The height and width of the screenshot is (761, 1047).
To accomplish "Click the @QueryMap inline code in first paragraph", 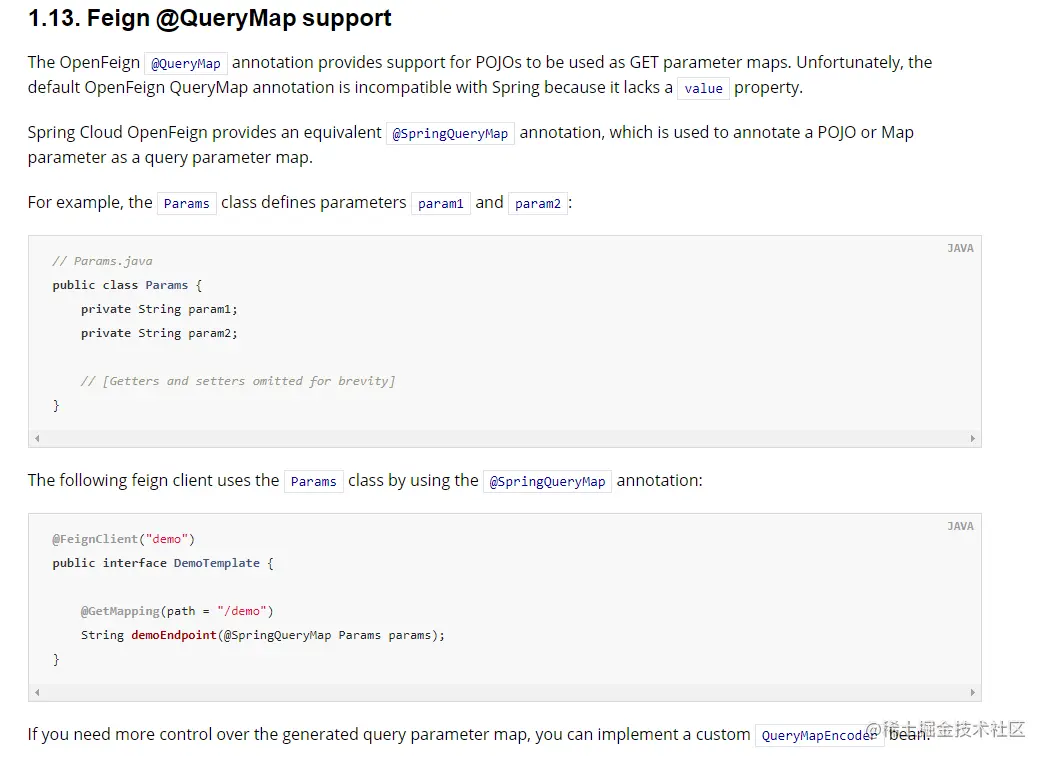I will pyautogui.click(x=186, y=63).
